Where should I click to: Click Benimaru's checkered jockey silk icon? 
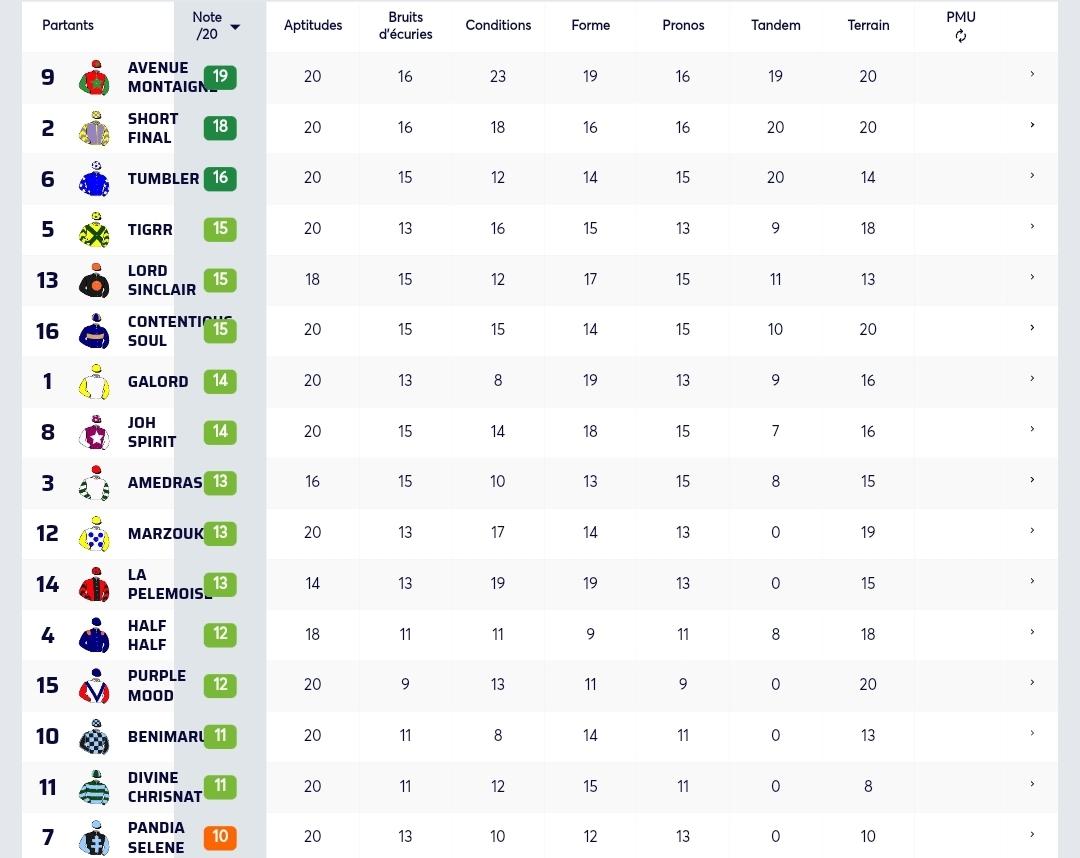pyautogui.click(x=94, y=737)
